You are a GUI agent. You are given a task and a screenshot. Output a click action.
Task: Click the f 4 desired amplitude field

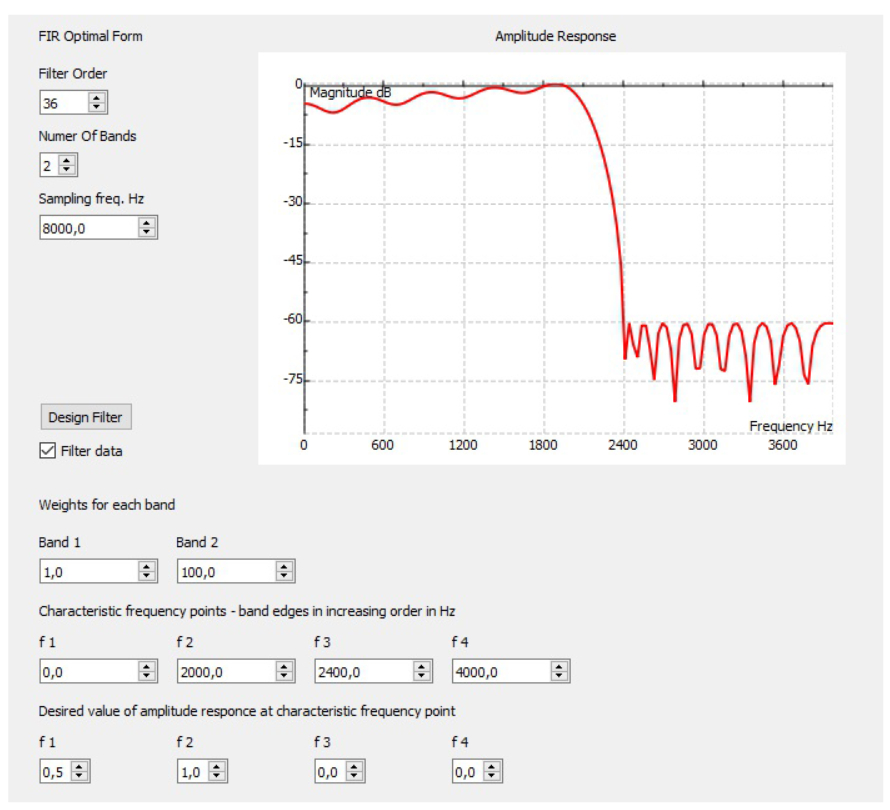coord(467,772)
